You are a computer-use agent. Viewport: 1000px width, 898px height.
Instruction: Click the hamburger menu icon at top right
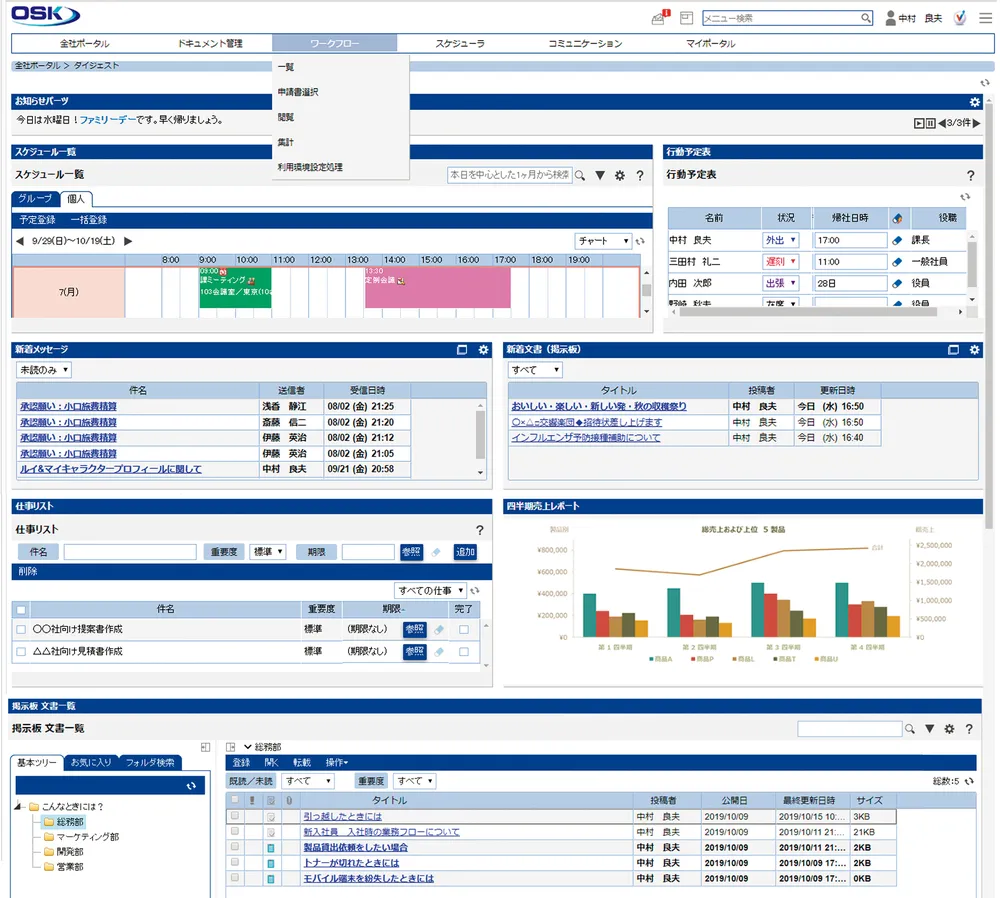[985, 18]
